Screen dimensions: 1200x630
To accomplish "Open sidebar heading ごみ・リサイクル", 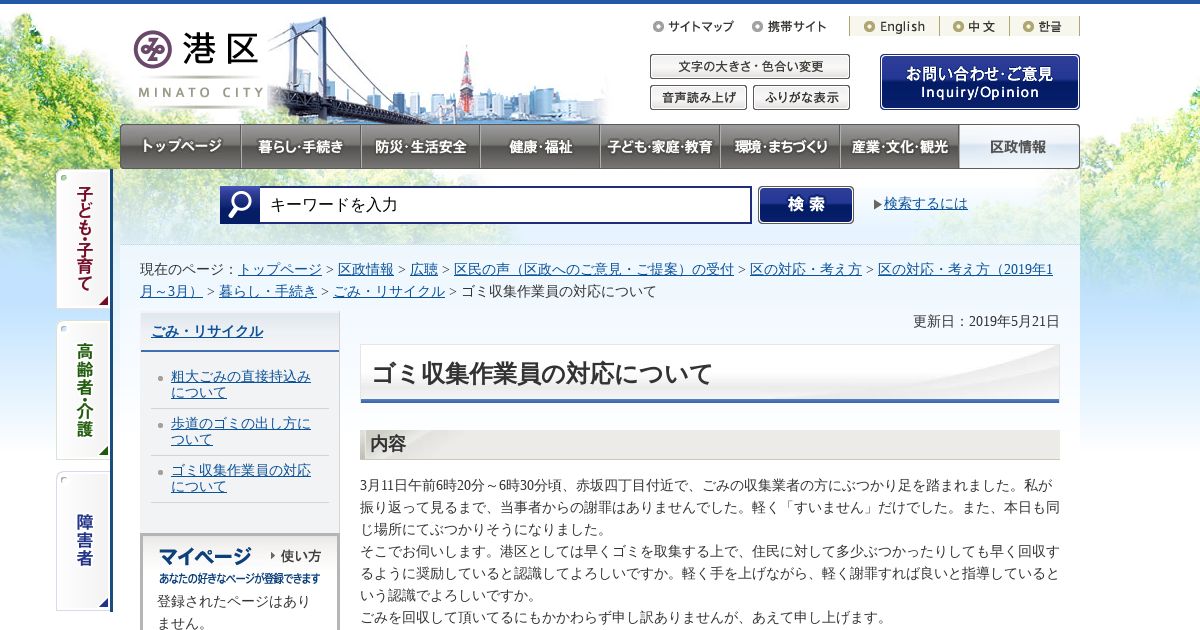I will [207, 331].
